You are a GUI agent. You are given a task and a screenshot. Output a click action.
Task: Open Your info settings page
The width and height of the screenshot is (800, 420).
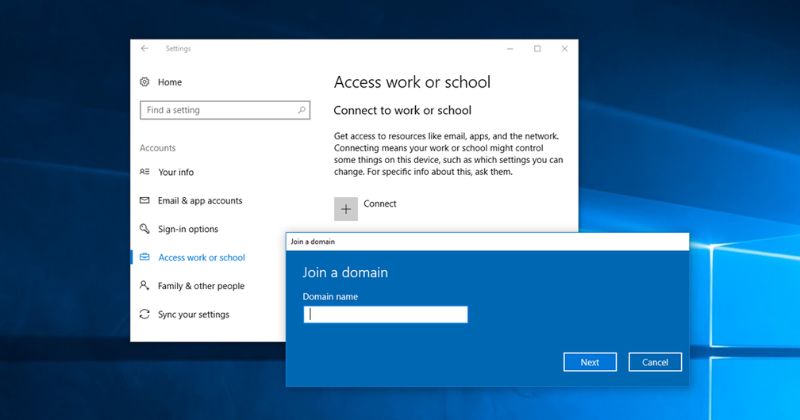pyautogui.click(x=176, y=172)
